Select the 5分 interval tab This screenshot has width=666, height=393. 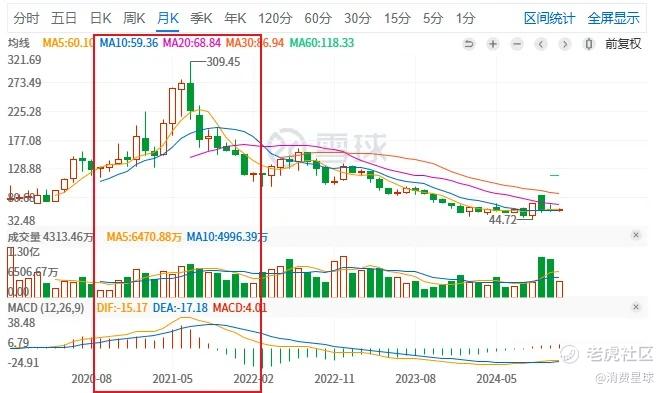click(x=433, y=18)
